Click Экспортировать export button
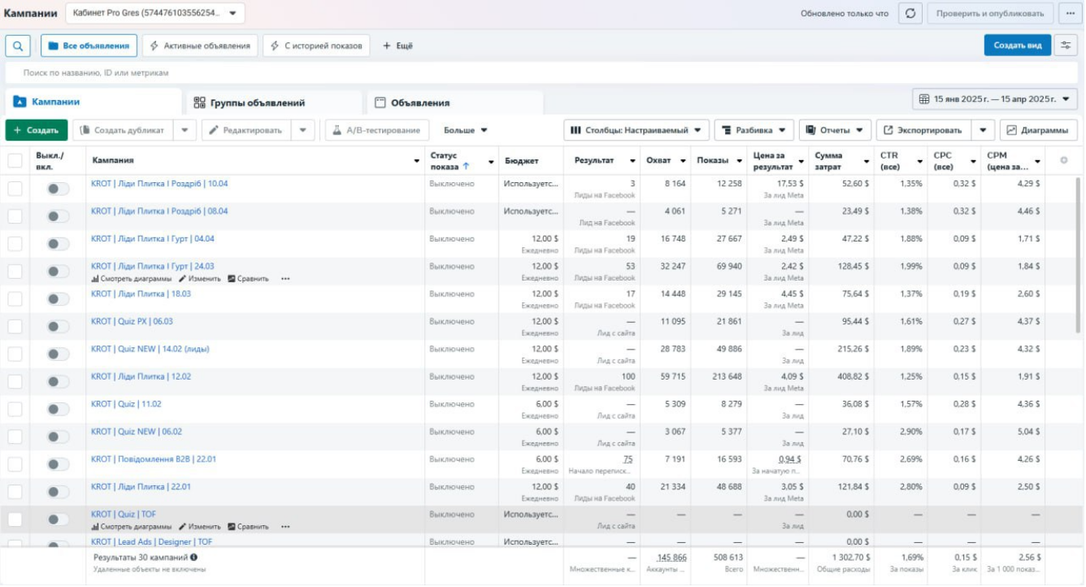The height and width of the screenshot is (587, 1086). click(922, 130)
